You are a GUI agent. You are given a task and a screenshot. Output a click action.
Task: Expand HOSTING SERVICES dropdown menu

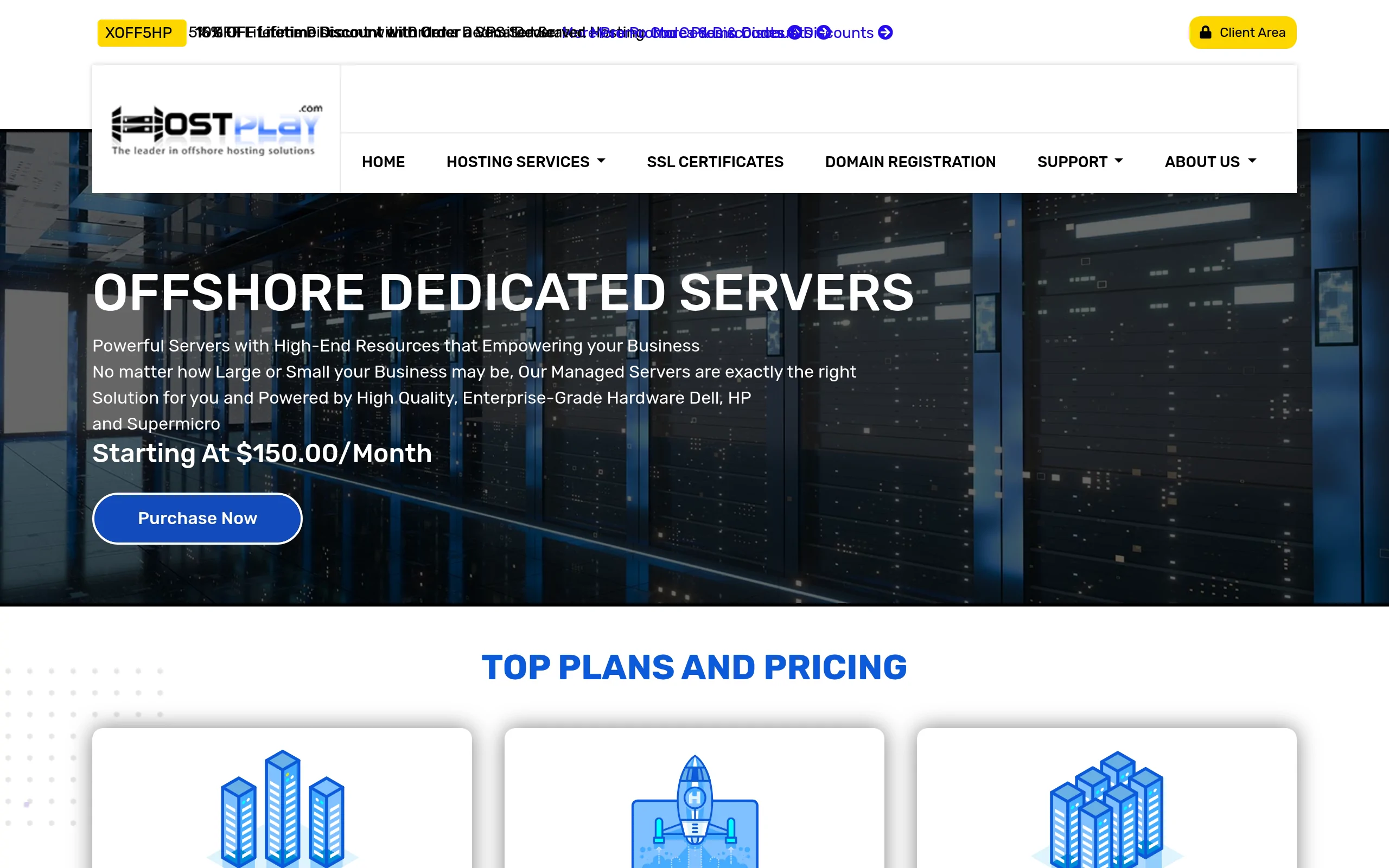[x=526, y=162]
